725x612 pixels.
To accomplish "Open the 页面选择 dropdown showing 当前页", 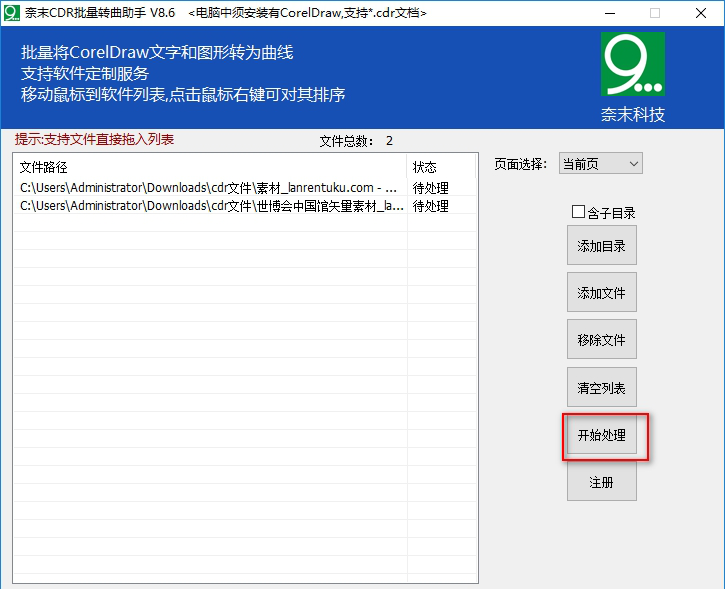I will coord(600,164).
